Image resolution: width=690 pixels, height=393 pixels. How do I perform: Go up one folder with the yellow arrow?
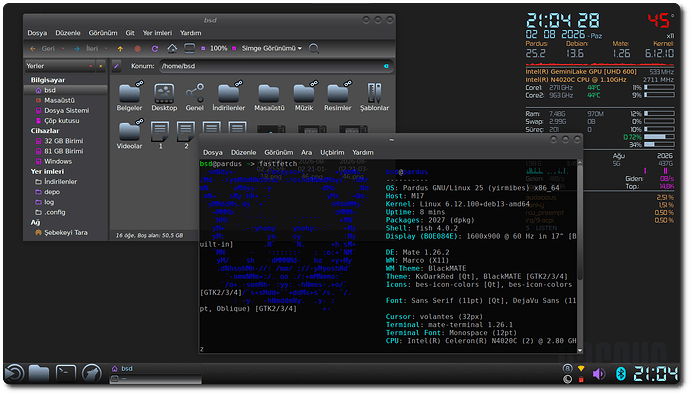click(120, 48)
